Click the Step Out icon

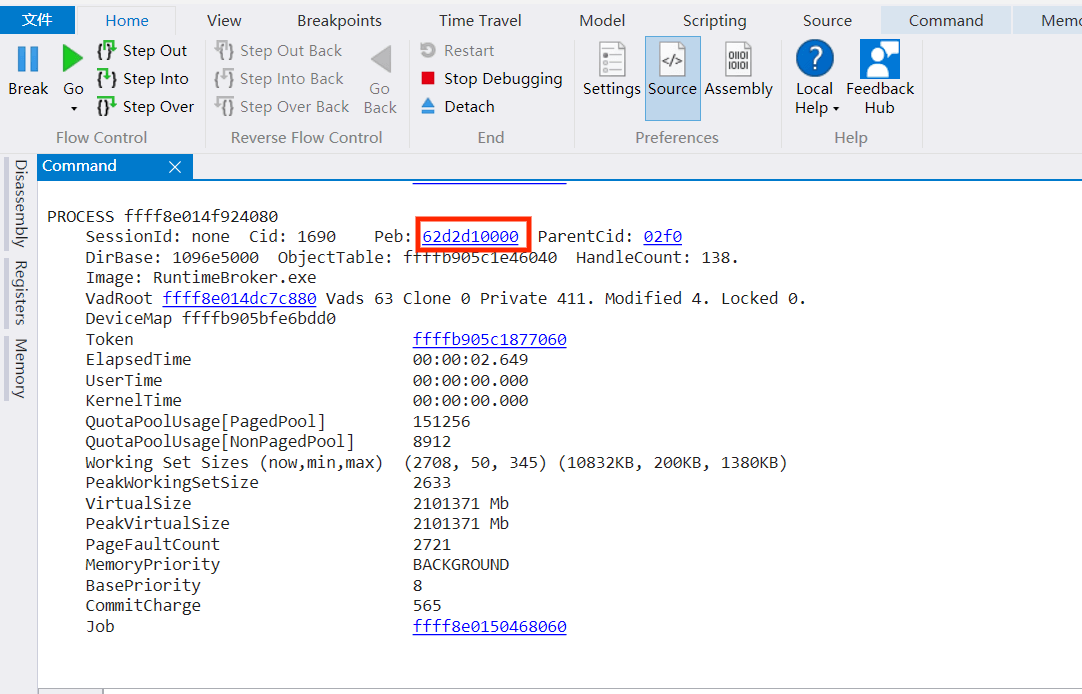(107, 51)
